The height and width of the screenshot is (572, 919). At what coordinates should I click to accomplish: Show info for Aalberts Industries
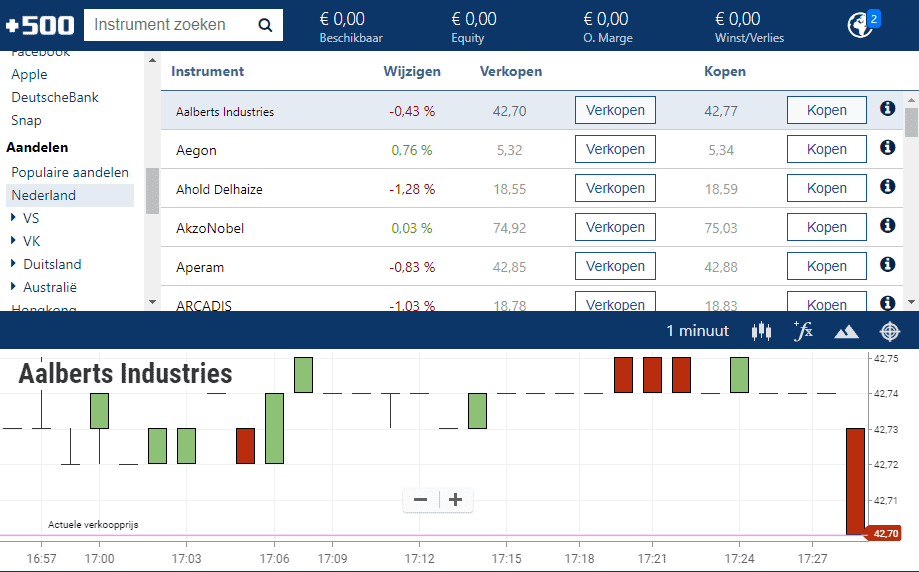(x=887, y=109)
